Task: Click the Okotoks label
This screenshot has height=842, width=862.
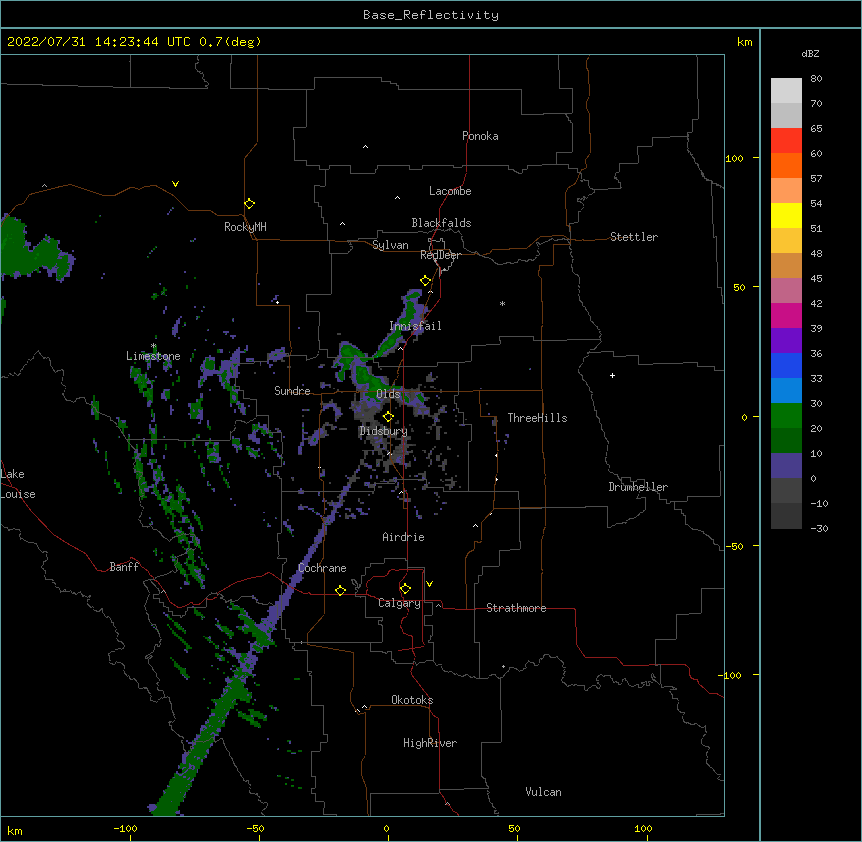Action: click(412, 700)
